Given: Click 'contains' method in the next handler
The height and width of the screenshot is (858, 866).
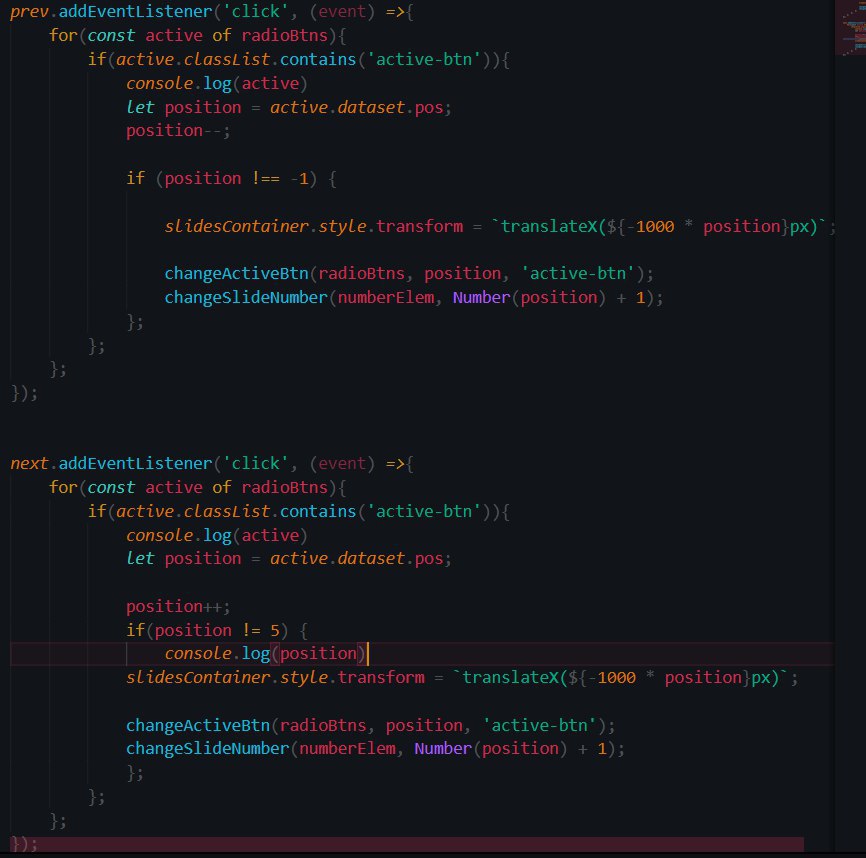Looking at the screenshot, I should (318, 511).
